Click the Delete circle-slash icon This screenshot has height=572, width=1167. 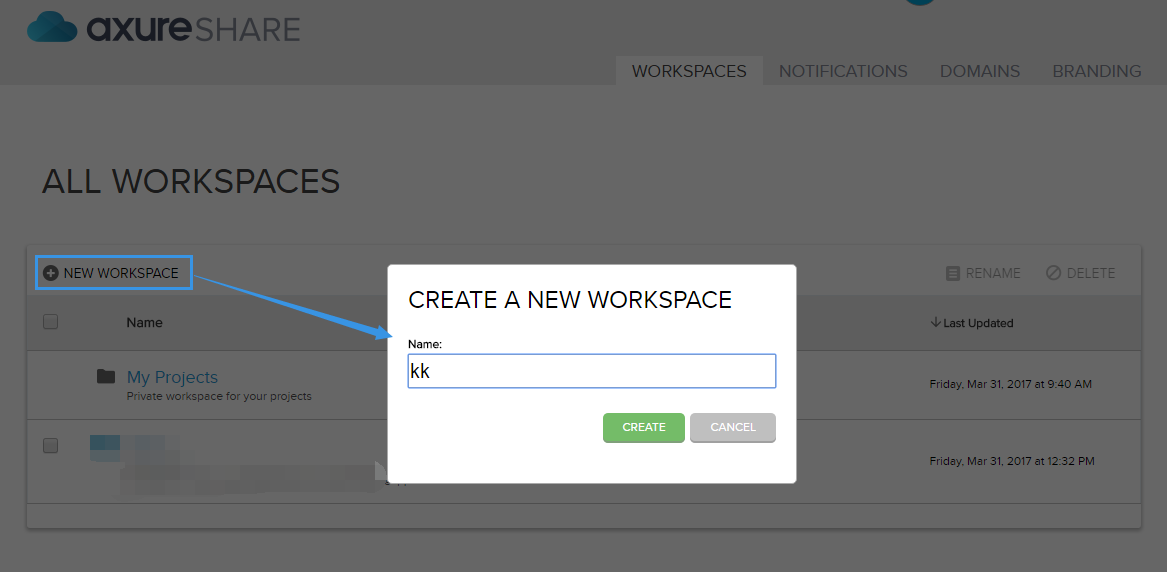pos(1053,273)
